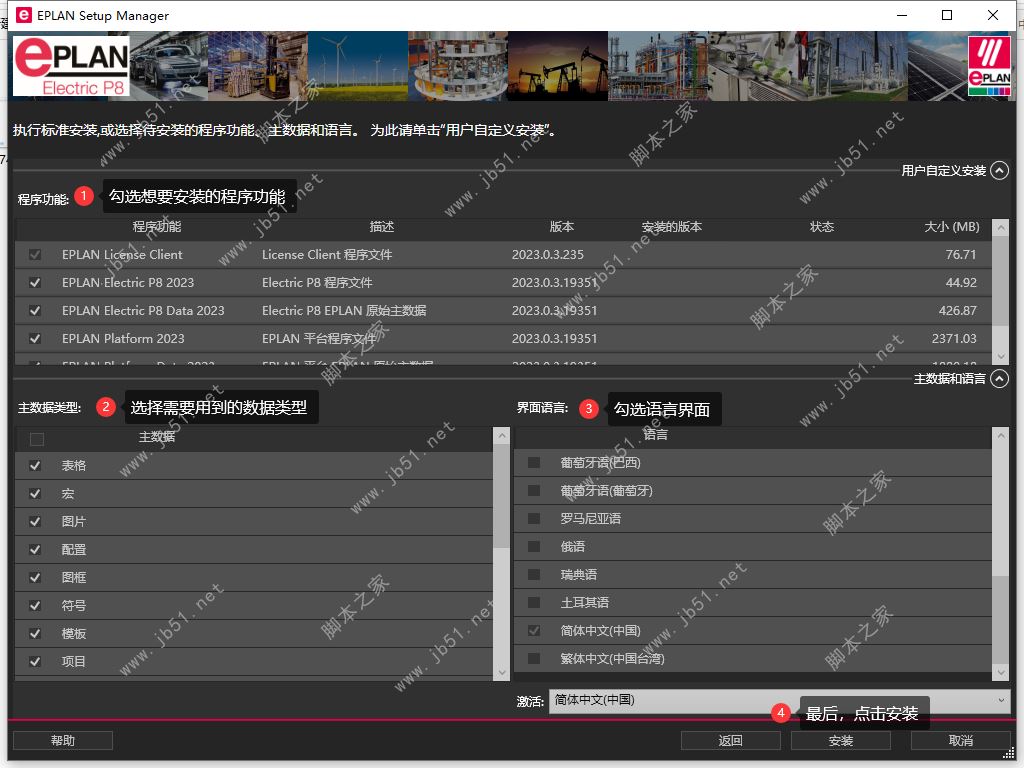Check the 葡萄牙语(葡萄牙) language checkbox
Screen dimensions: 1024x768
534,490
